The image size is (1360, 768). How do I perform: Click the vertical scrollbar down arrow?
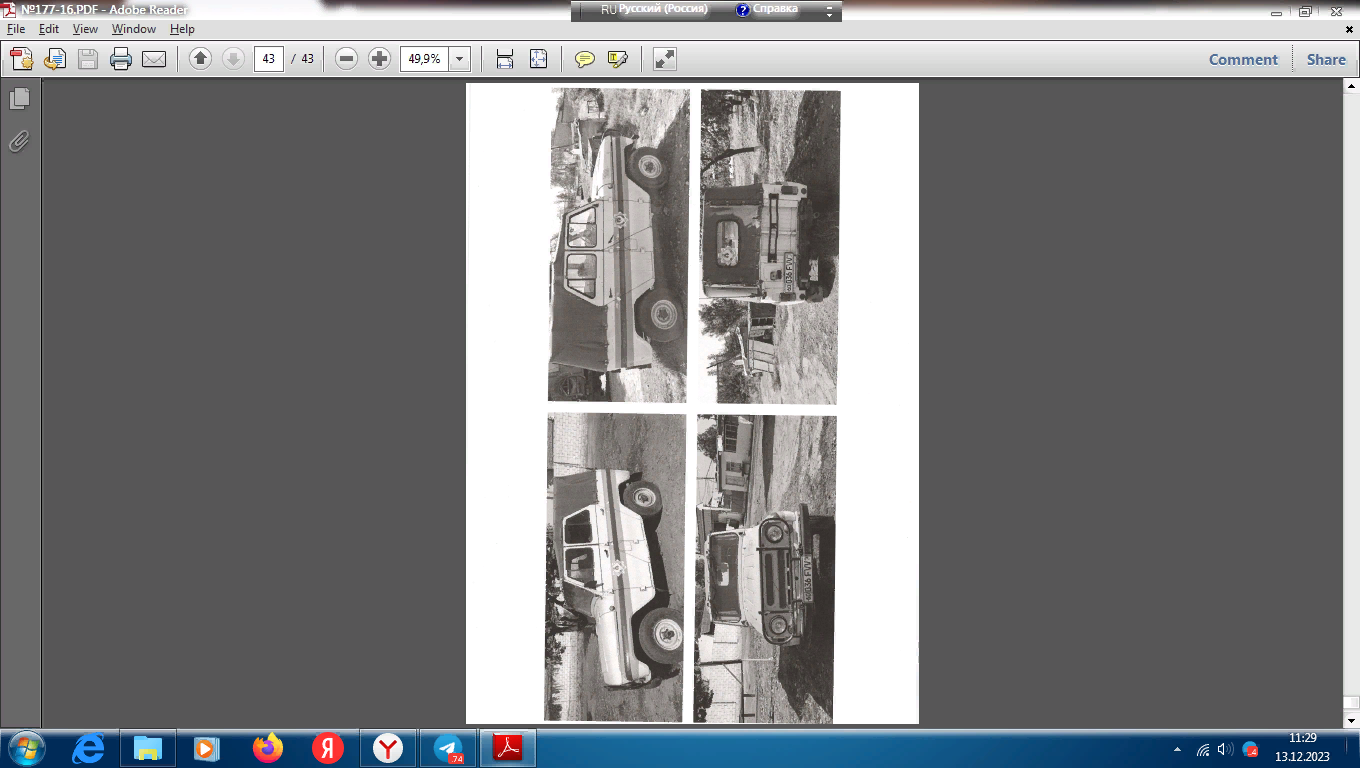point(1351,720)
